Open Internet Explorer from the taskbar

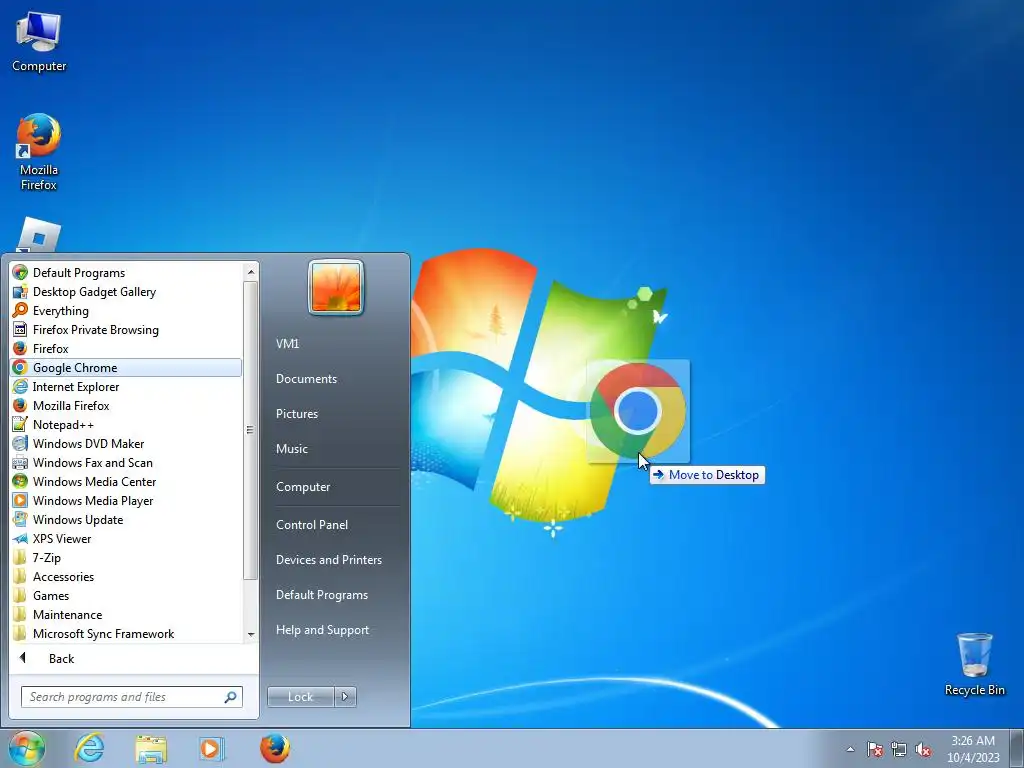coord(89,748)
